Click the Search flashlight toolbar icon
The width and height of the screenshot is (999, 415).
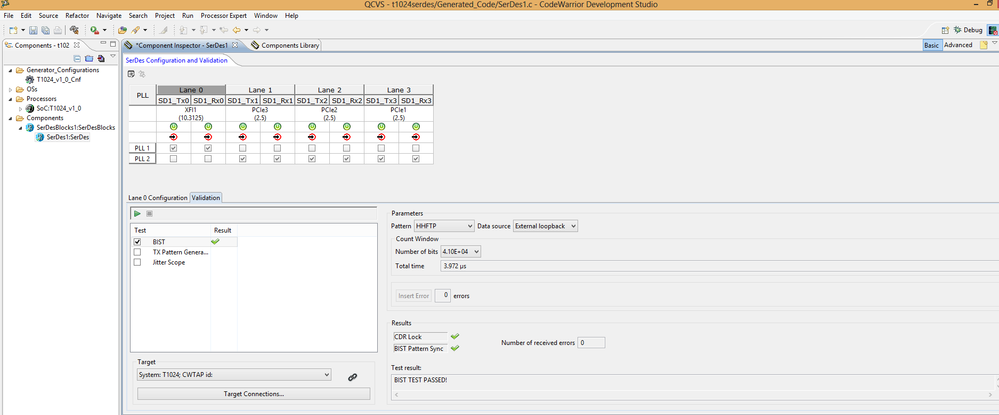pos(136,30)
